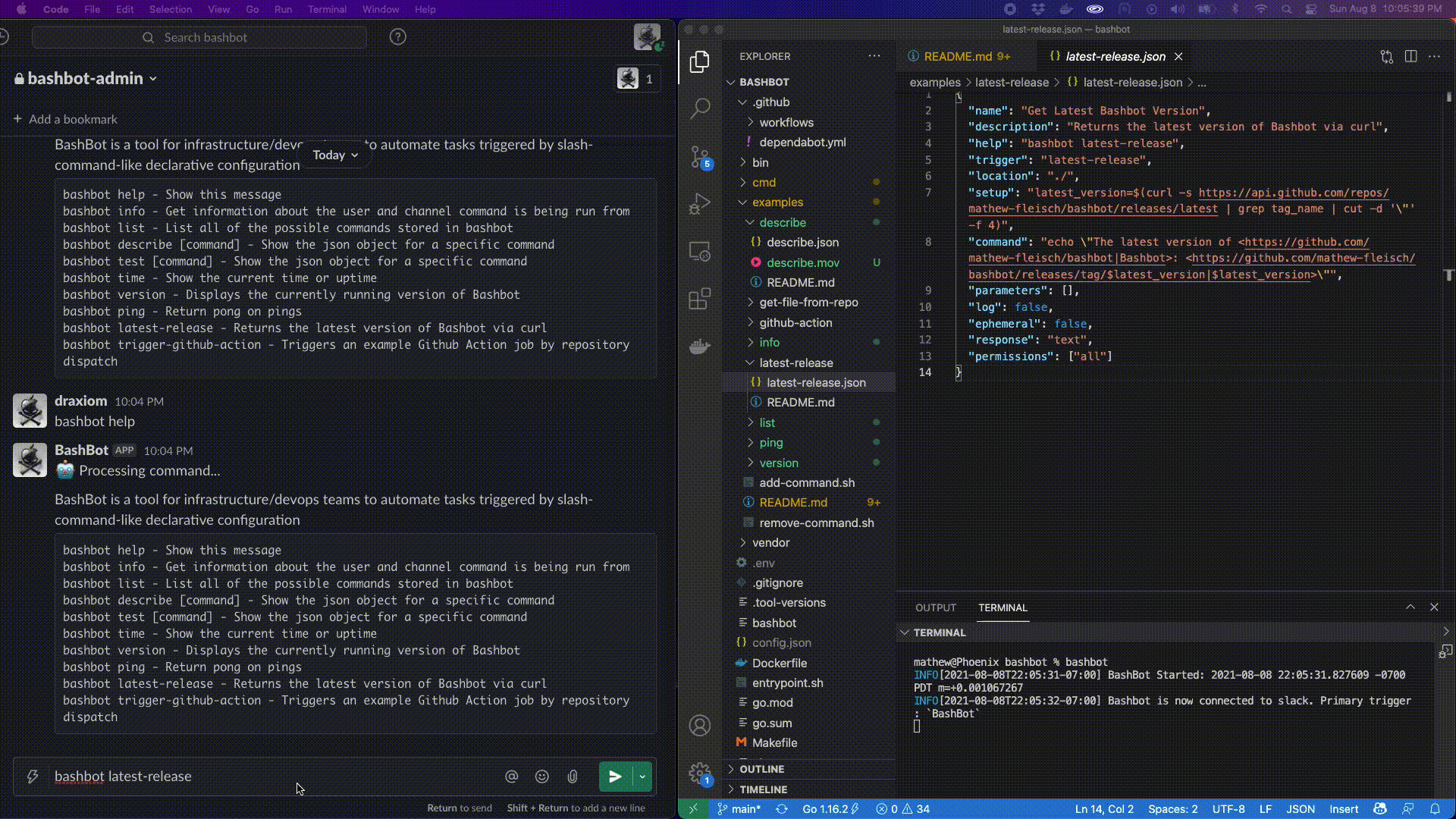Image resolution: width=1456 pixels, height=819 pixels.
Task: Open the Docker view in activity bar
Action: pyautogui.click(x=700, y=347)
